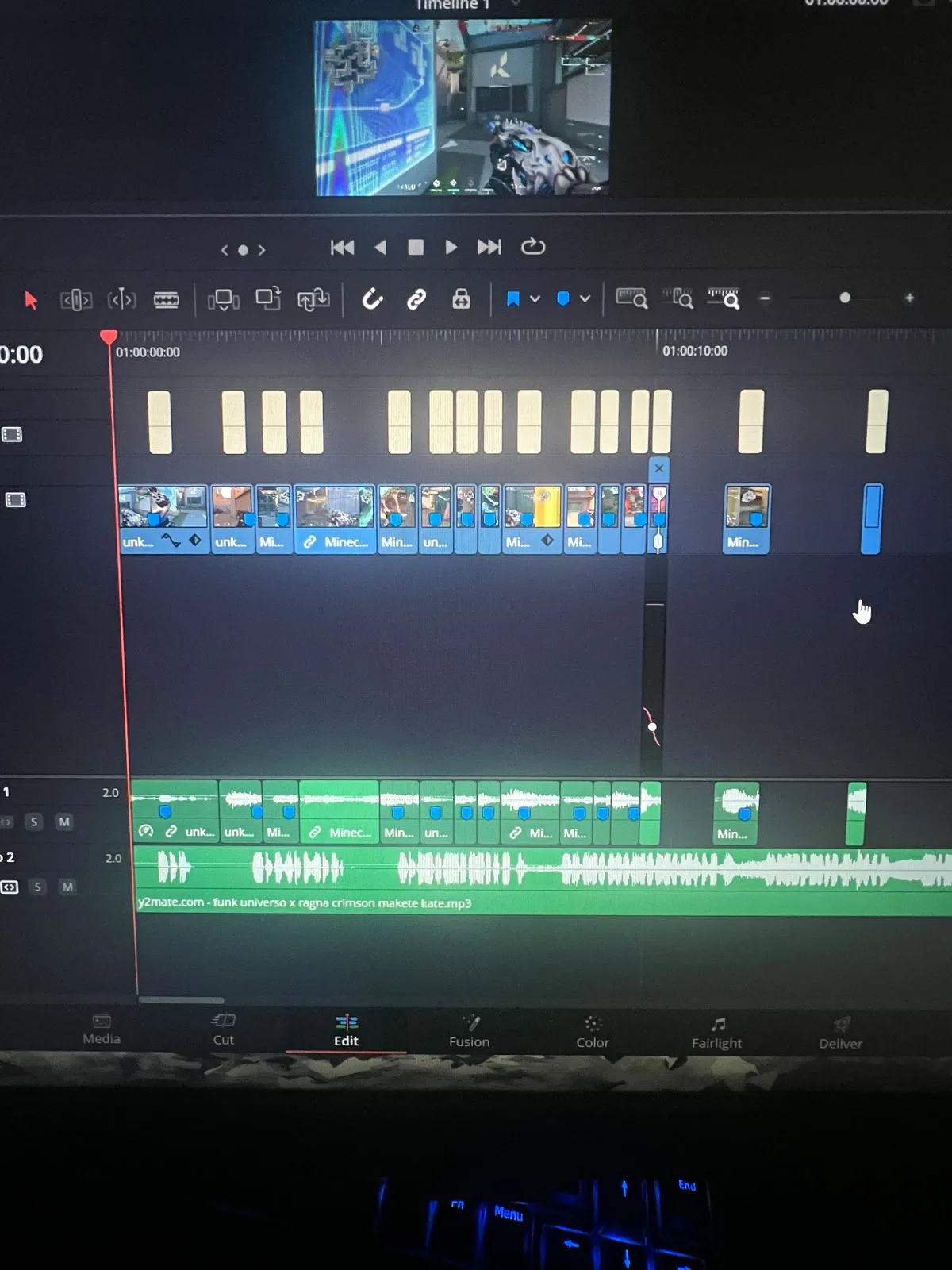Toggle the Linked Selection chain button
Screen dimensions: 952x1270
pos(416,299)
